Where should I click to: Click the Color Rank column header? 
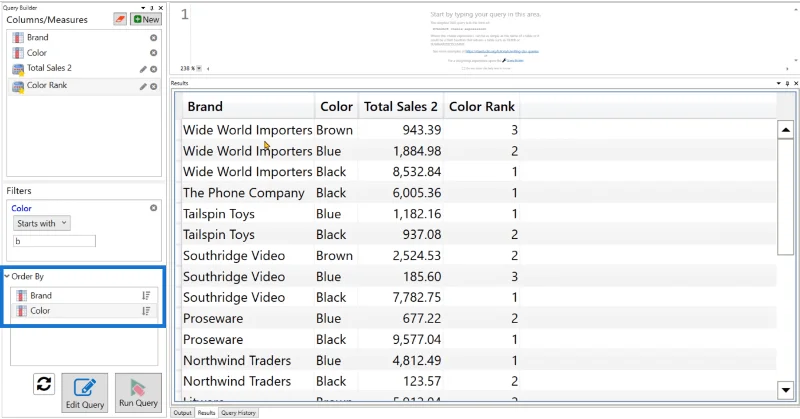pos(482,107)
